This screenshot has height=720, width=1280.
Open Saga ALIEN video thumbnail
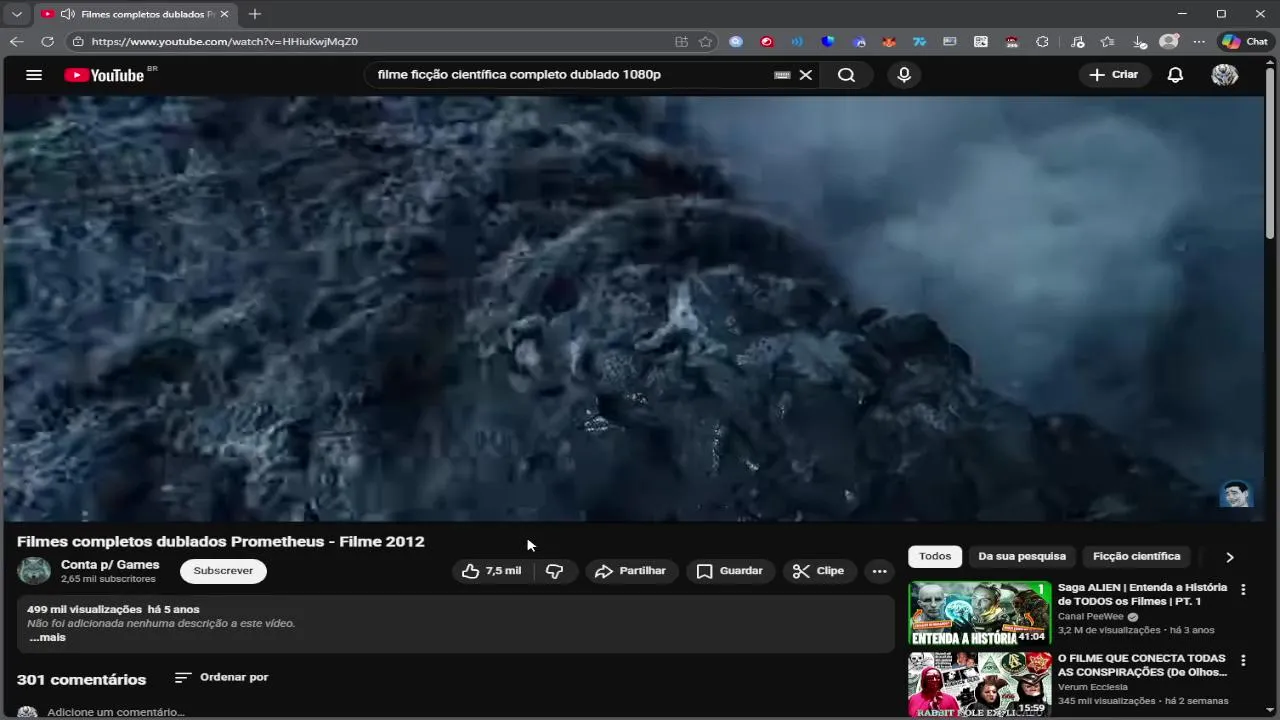979,613
